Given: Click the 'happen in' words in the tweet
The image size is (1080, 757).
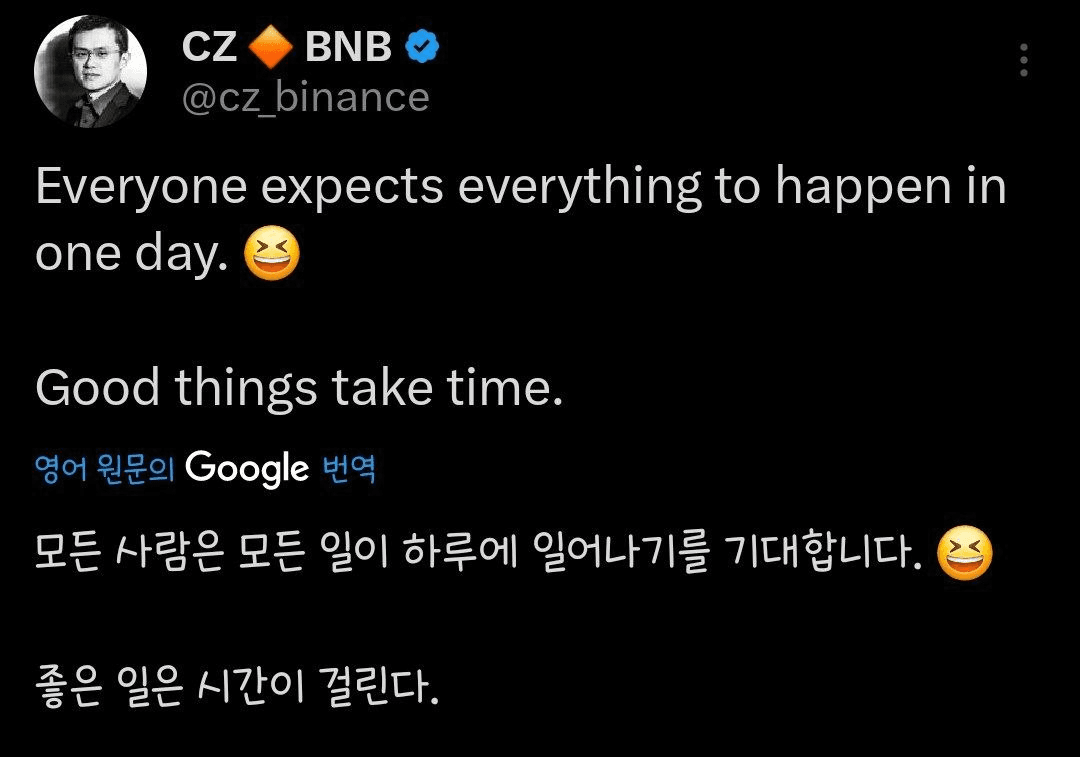Looking at the screenshot, I should pyautogui.click(x=891, y=189).
